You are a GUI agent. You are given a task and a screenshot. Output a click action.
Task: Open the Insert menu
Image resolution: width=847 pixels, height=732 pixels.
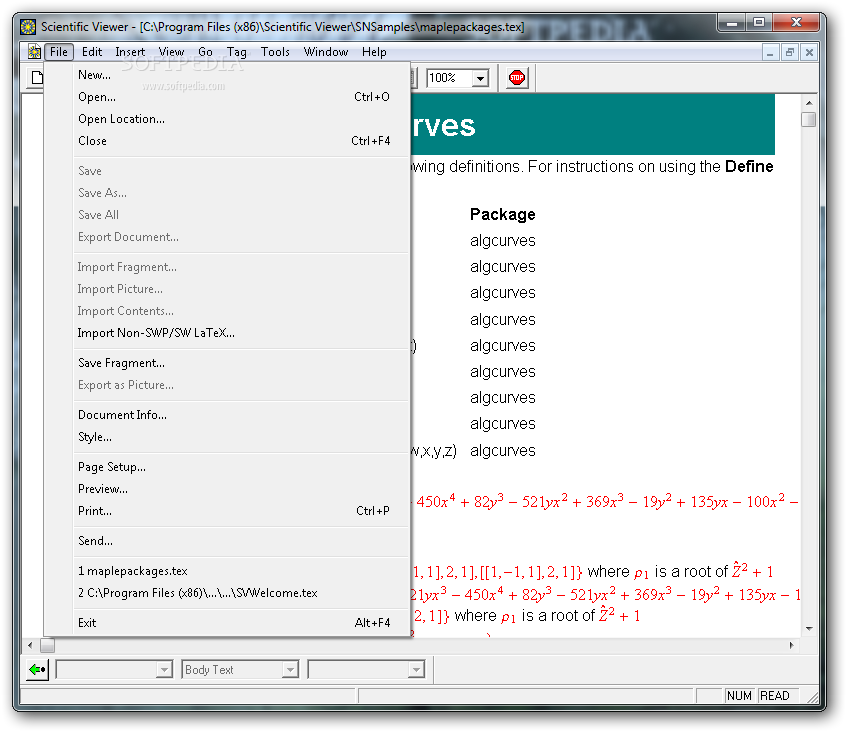pos(130,52)
